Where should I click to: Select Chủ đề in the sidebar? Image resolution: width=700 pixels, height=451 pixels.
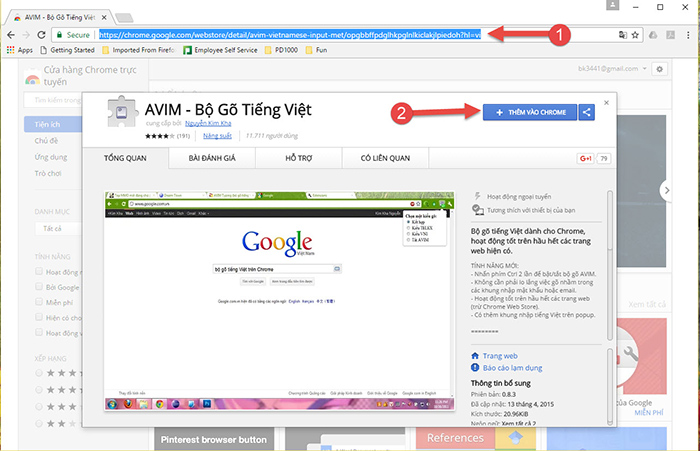46,141
